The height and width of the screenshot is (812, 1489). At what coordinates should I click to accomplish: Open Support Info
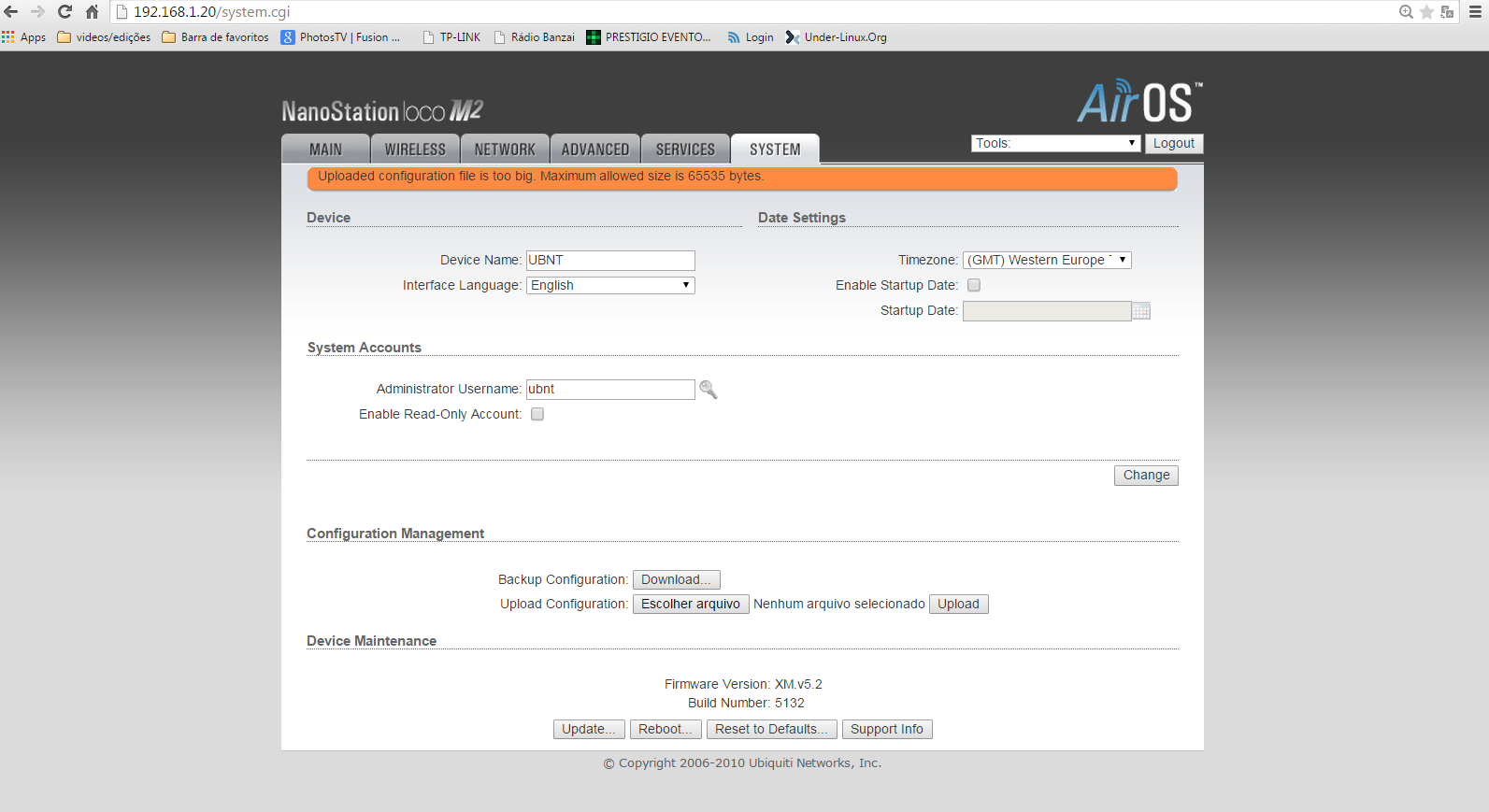point(887,730)
